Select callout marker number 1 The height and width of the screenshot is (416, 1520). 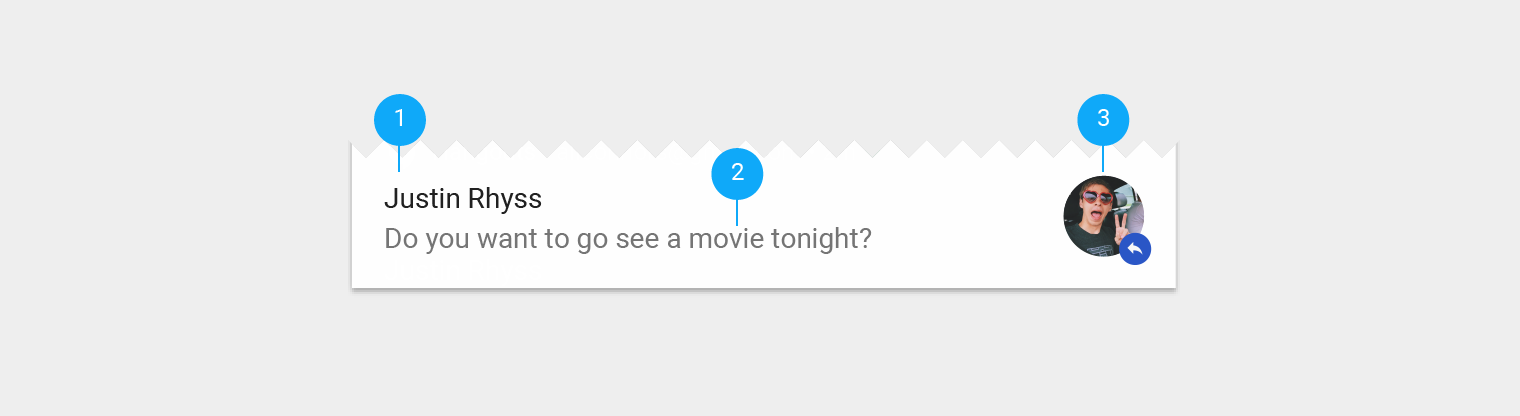point(400,120)
